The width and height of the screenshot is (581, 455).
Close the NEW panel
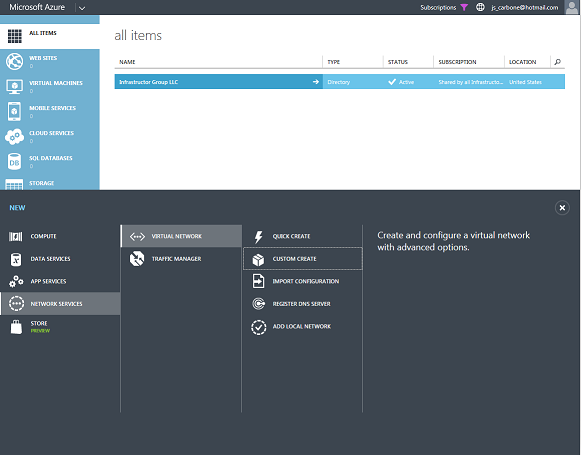(562, 208)
